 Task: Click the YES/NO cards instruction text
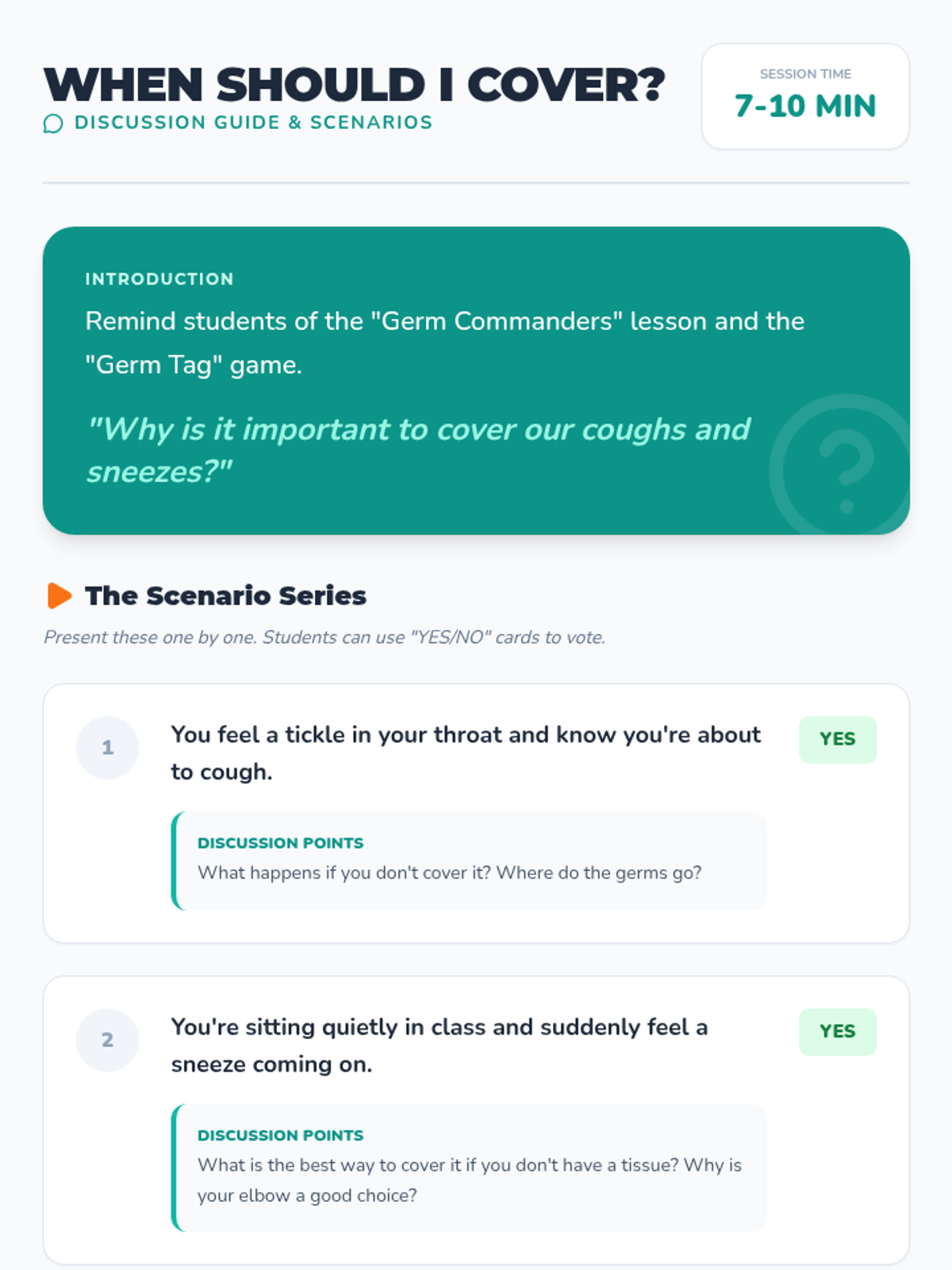324,637
